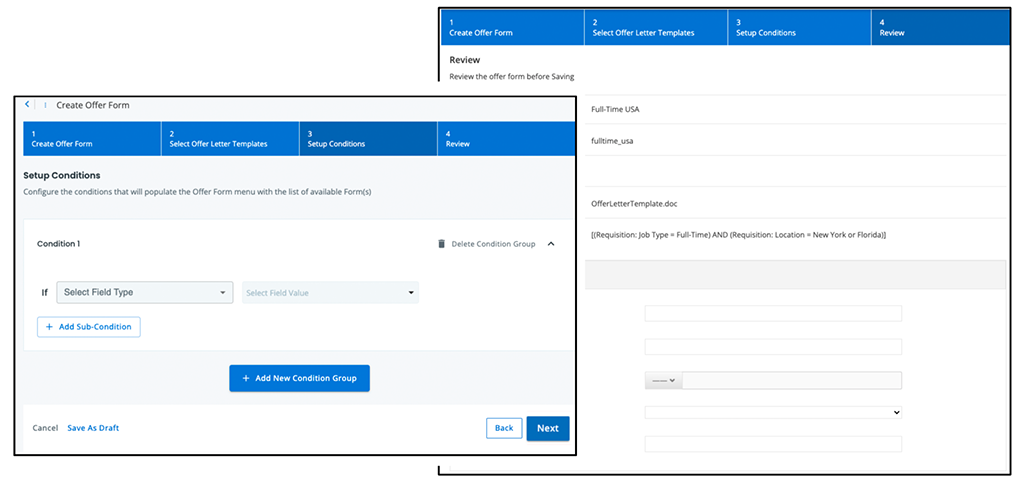Jump to step 4 Review in the front wizard
The image size is (1024, 486).
[505, 138]
